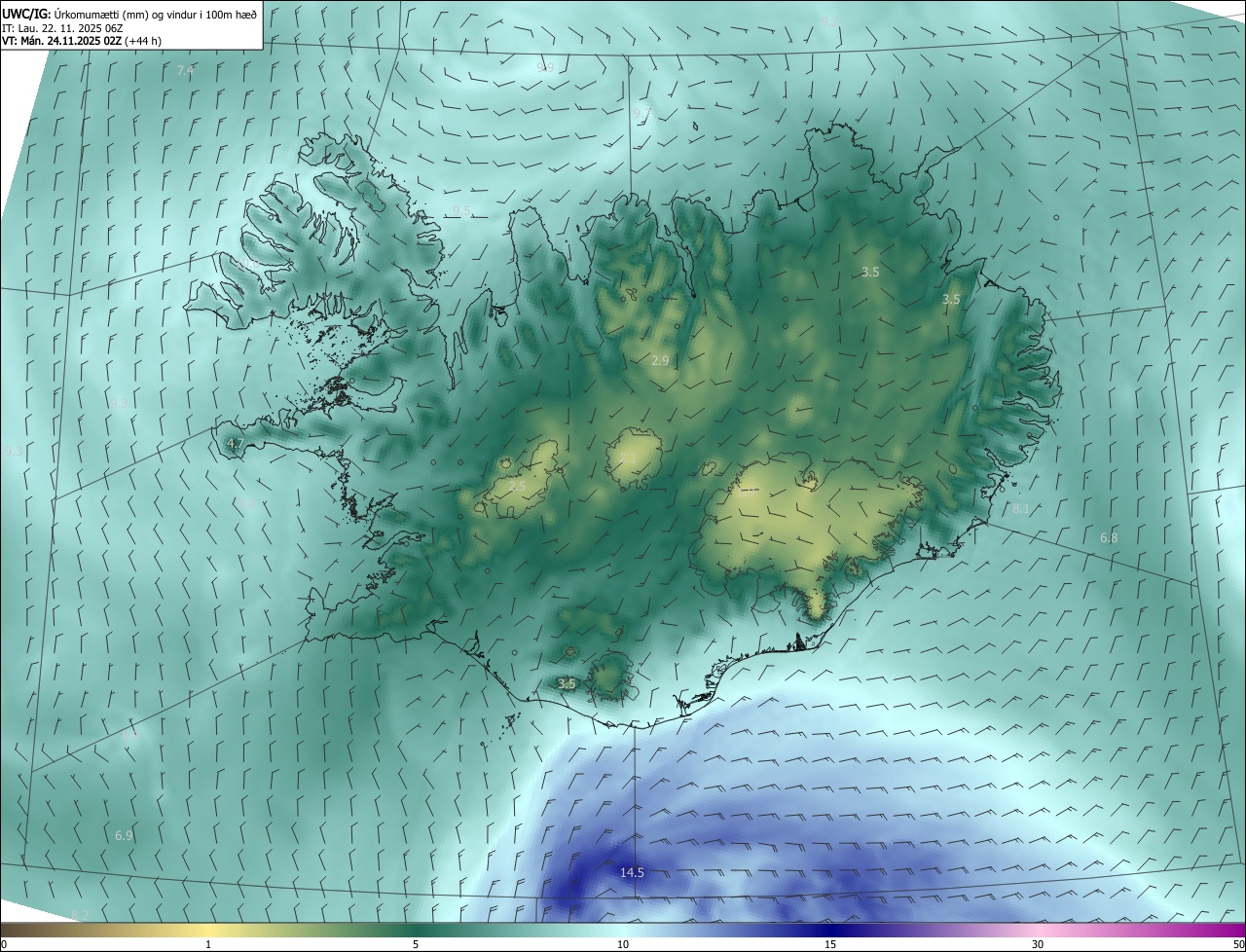The width and height of the screenshot is (1246, 952).
Task: Select the '30' tick on the color scale
Action: tap(1038, 944)
